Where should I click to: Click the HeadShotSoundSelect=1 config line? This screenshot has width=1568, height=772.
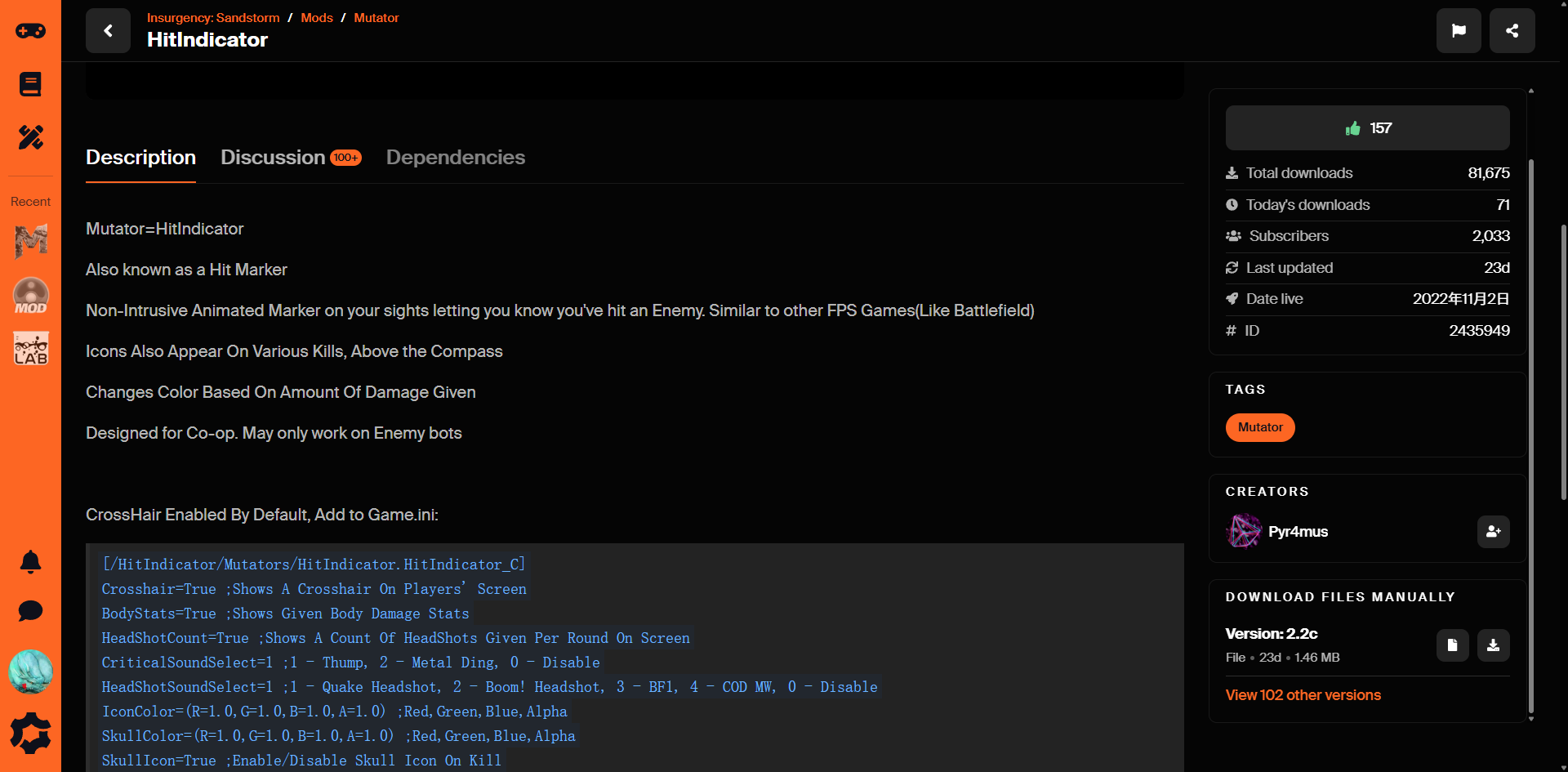point(489,687)
